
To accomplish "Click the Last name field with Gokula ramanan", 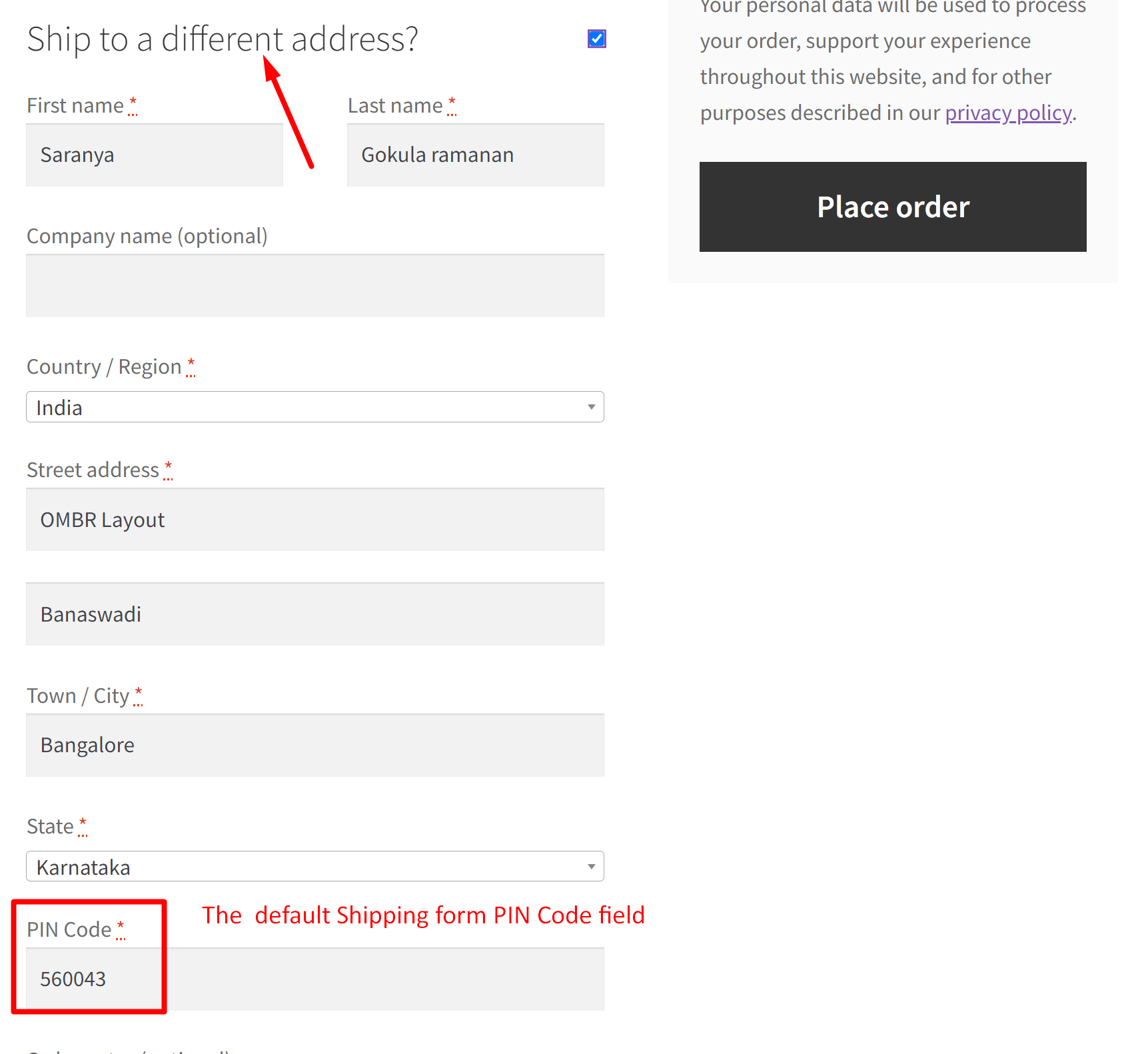I will point(475,155).
